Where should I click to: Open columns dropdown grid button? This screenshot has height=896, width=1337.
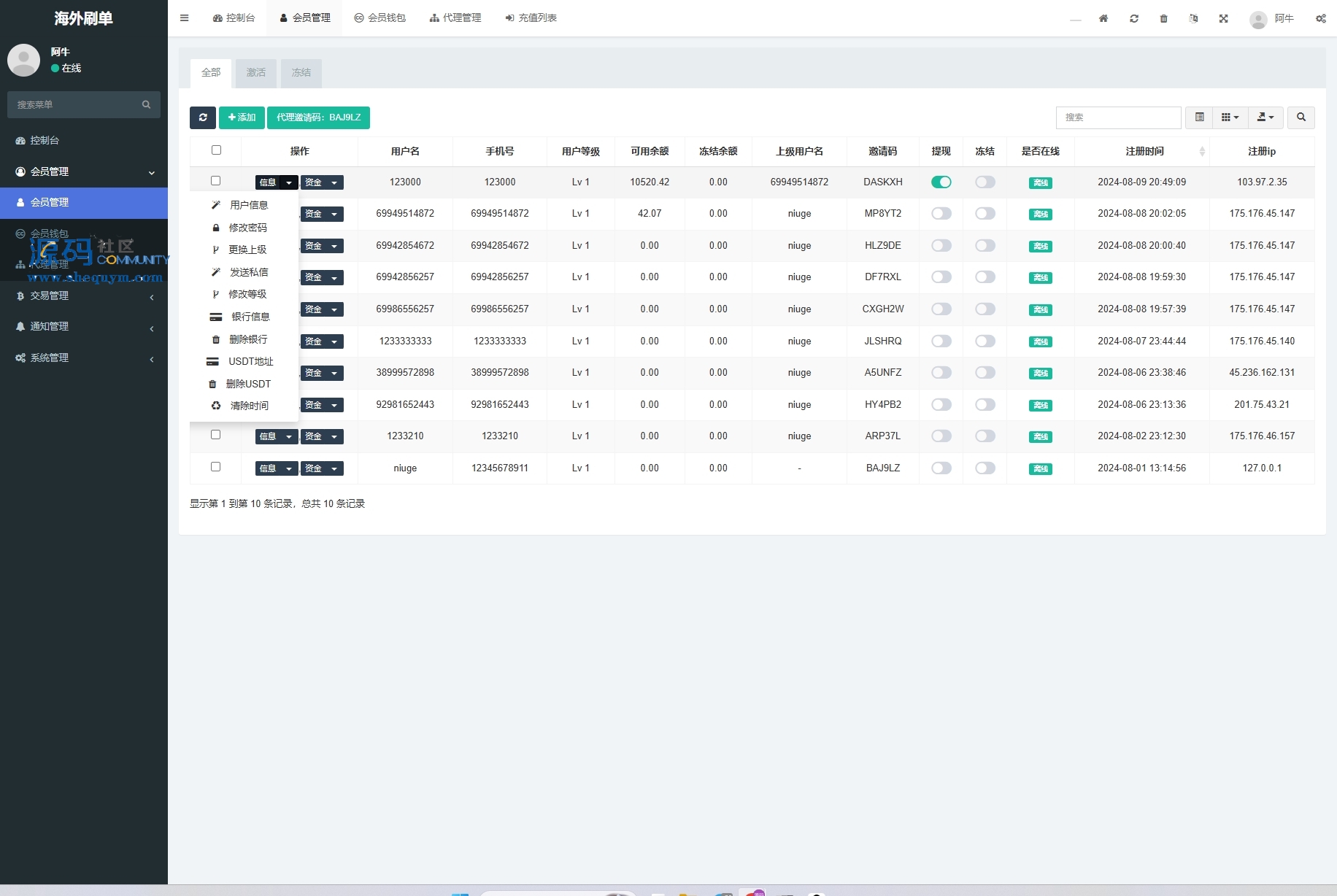(x=1230, y=117)
